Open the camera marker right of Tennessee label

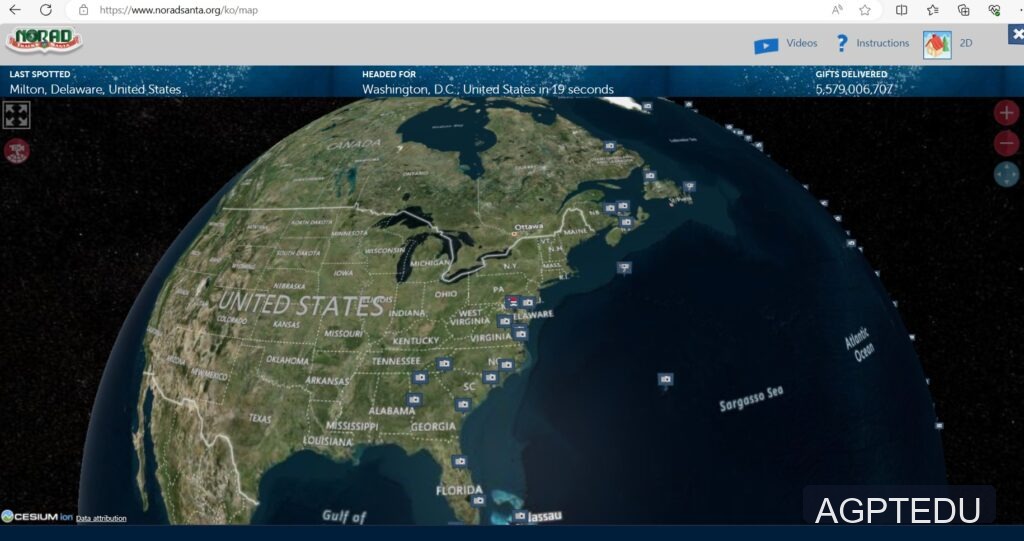[444, 363]
